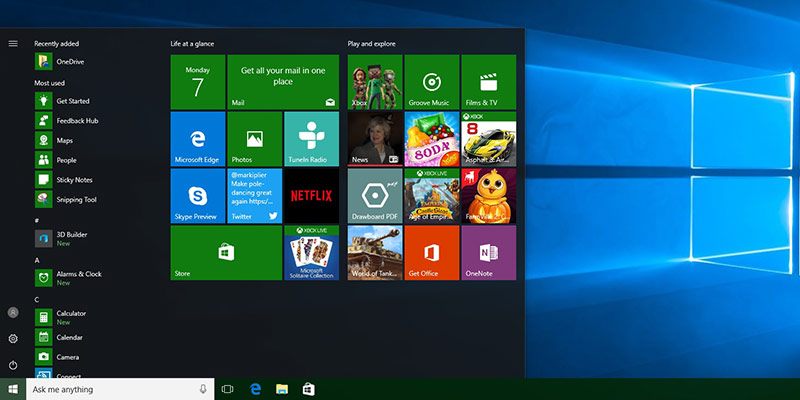800x400 pixels.
Task: Launch the Skype Preview tile
Action: click(198, 196)
